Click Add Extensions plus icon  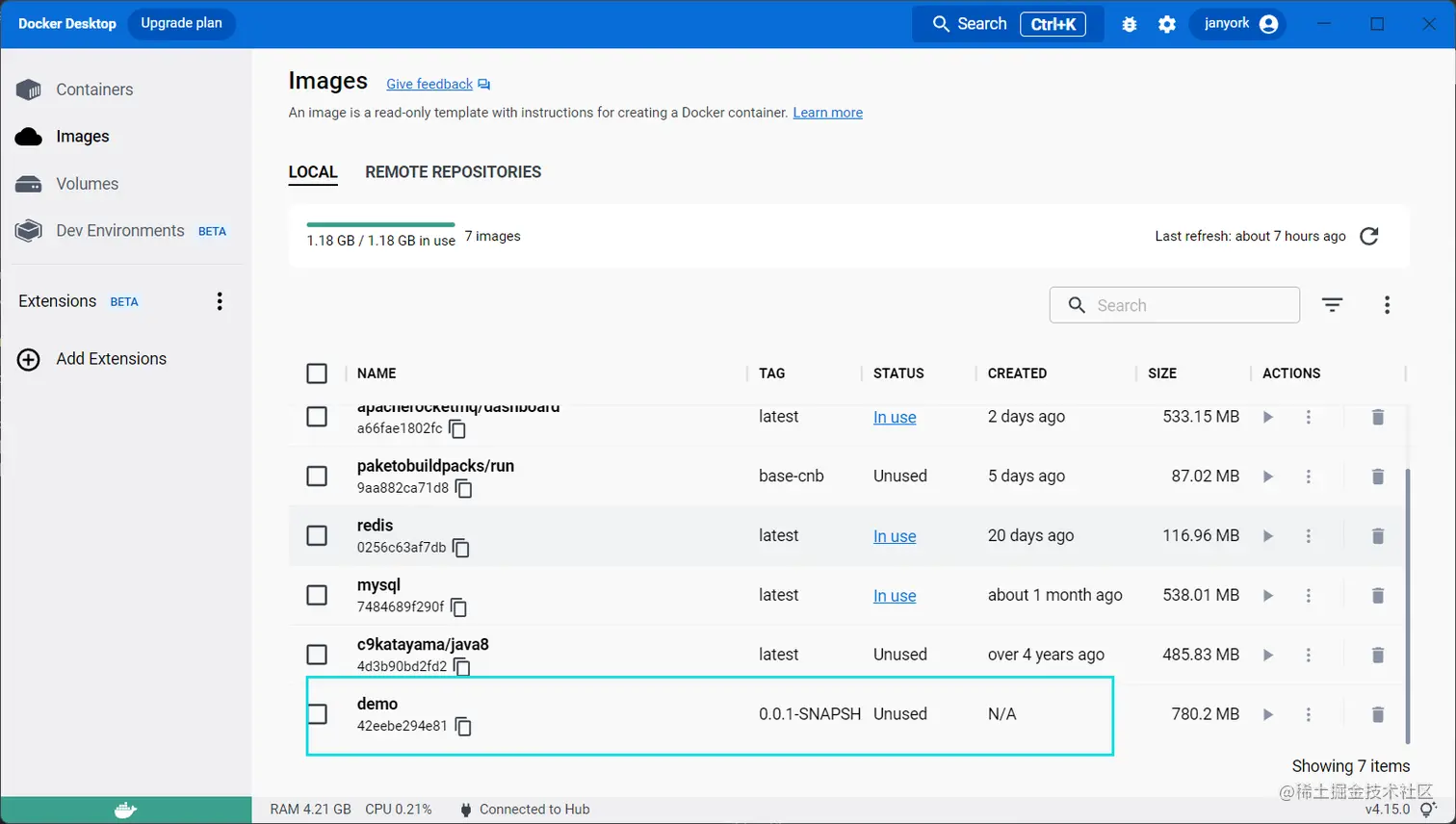coord(29,359)
